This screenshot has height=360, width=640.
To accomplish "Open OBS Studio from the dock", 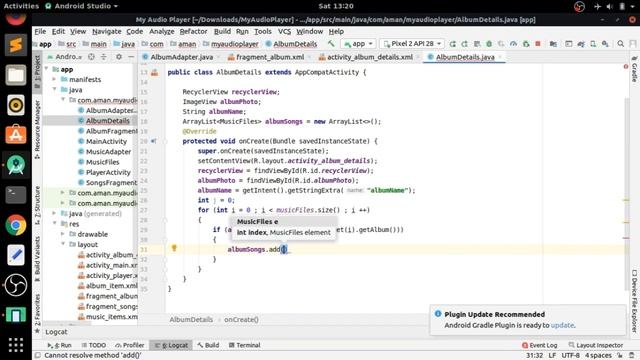I will coord(16,285).
